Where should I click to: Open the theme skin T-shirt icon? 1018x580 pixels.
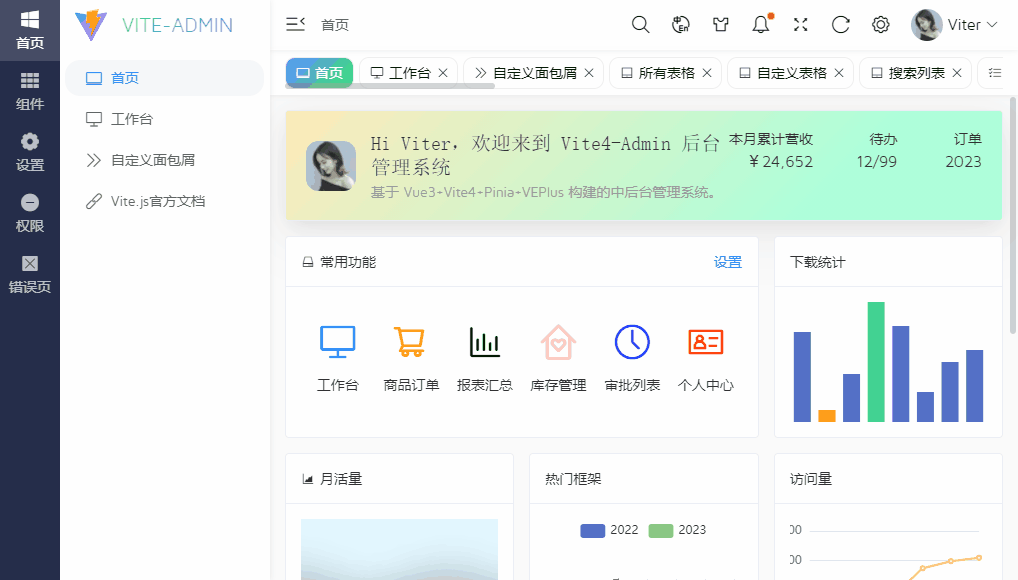[721, 24]
